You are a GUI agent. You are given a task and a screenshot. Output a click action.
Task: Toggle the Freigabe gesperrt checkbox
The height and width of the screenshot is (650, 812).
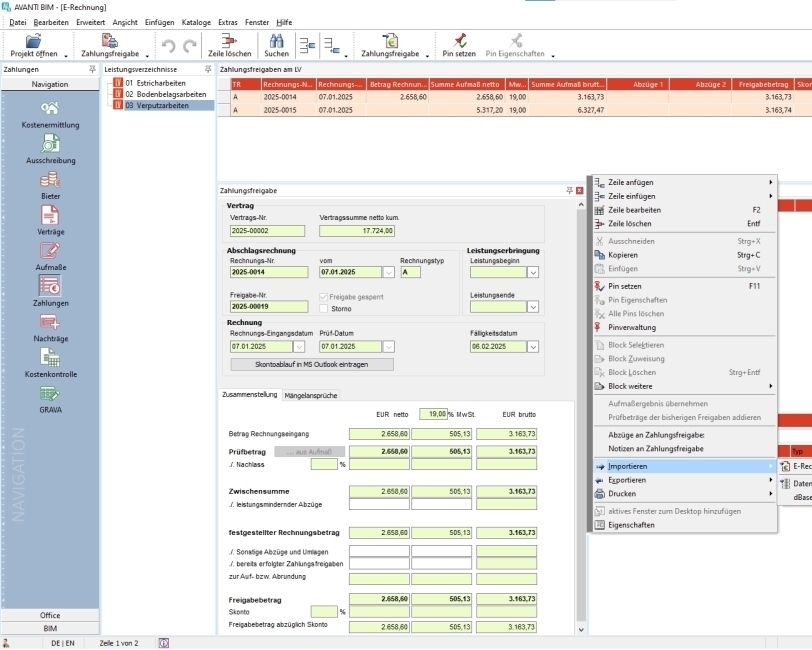(322, 297)
